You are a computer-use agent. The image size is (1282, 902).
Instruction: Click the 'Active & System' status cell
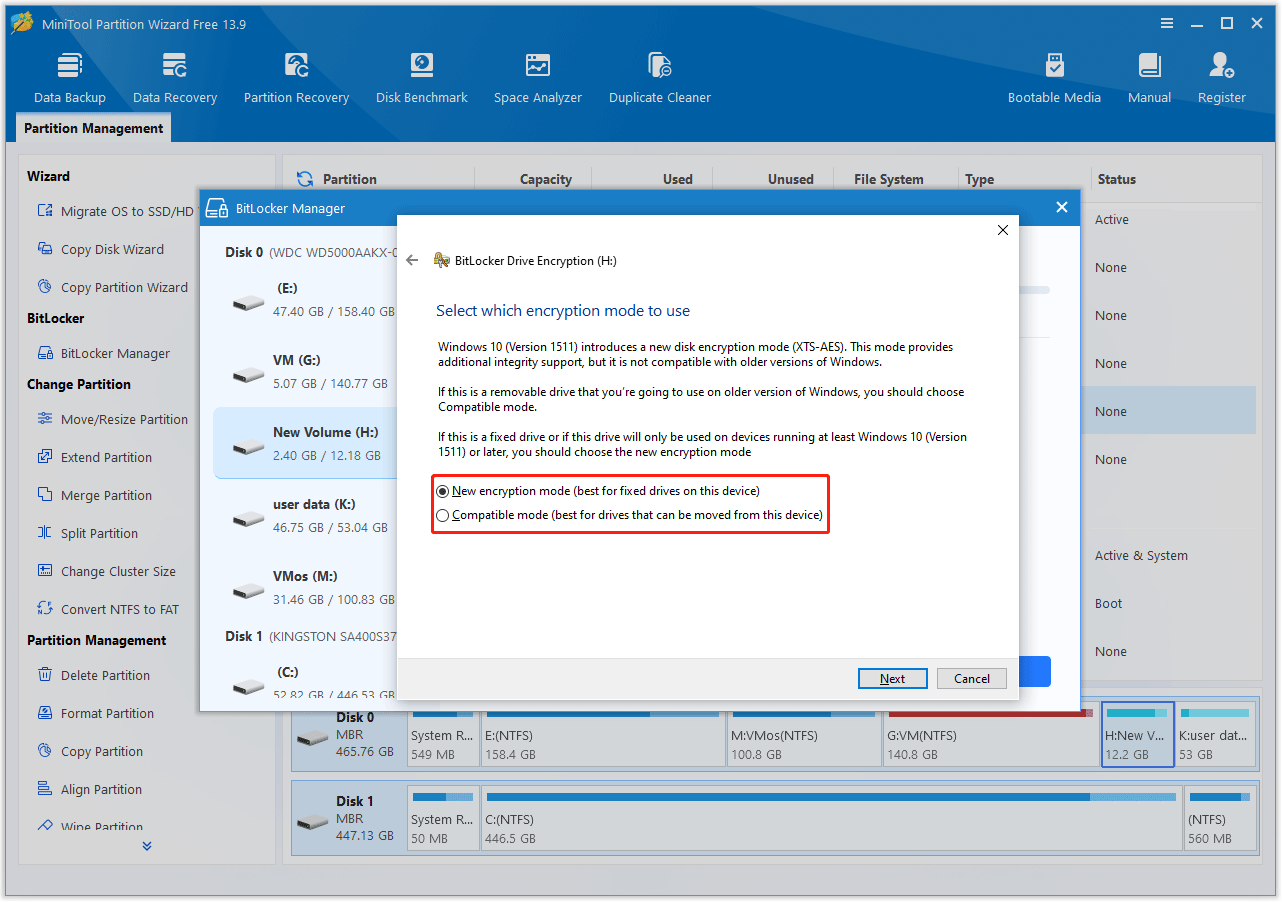(1141, 555)
